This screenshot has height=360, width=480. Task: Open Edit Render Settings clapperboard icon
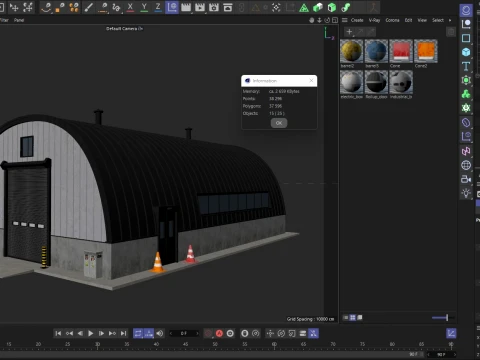pos(214,7)
